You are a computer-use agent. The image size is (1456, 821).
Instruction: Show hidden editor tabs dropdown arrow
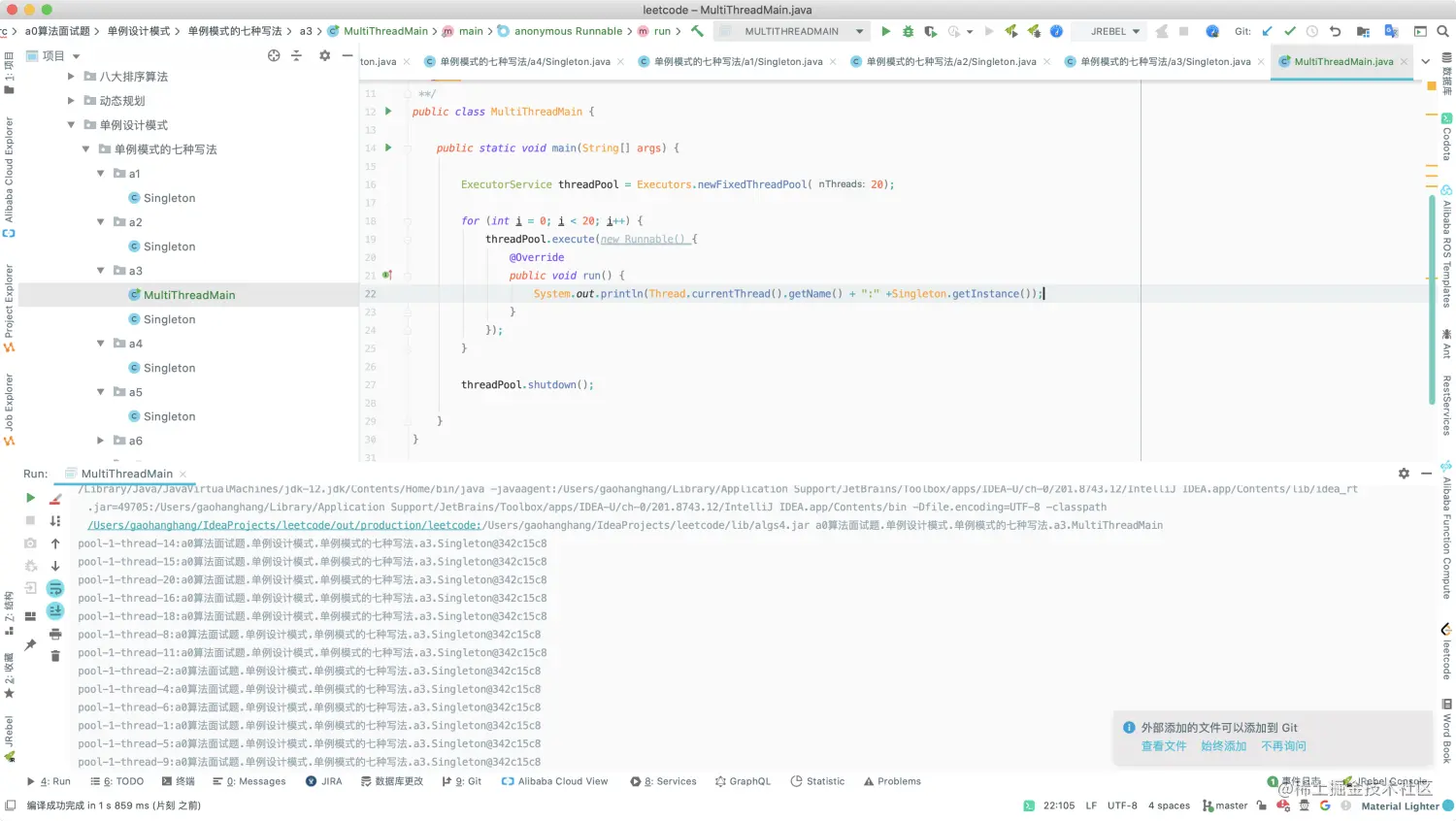pos(1425,61)
